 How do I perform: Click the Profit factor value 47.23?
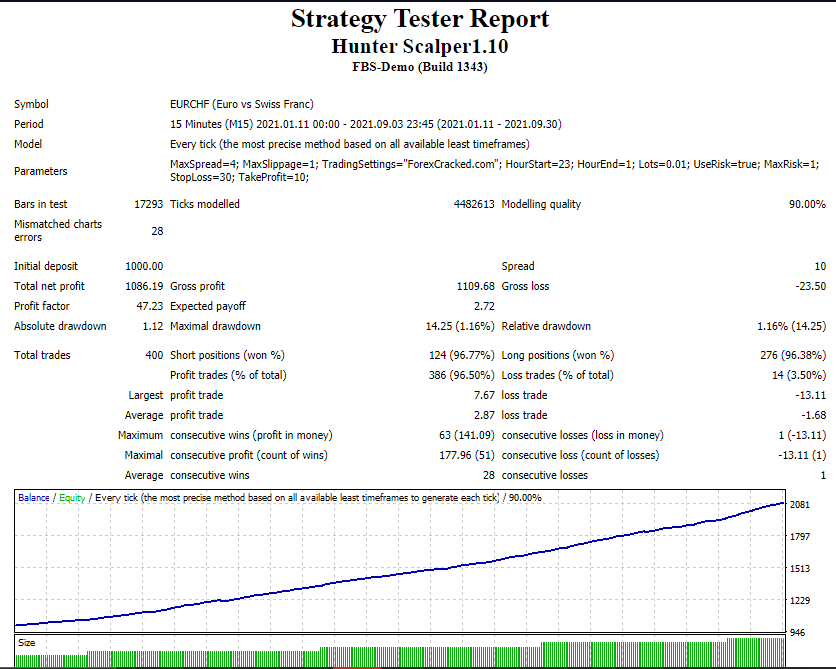(x=149, y=306)
